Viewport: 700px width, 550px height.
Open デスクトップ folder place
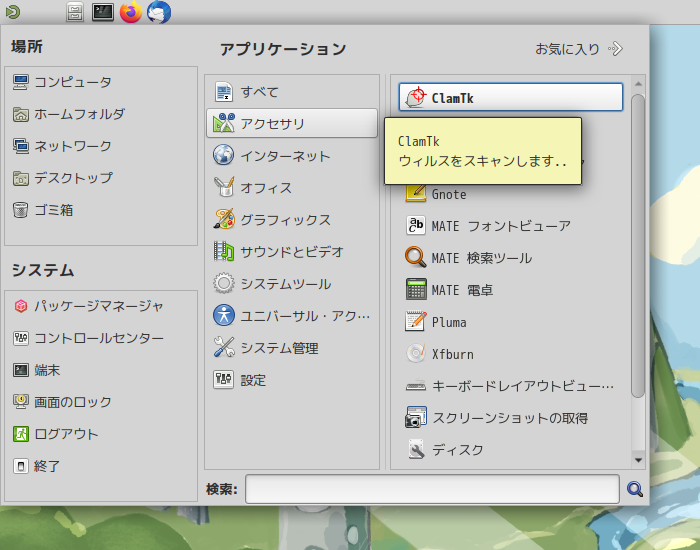pos(100,178)
